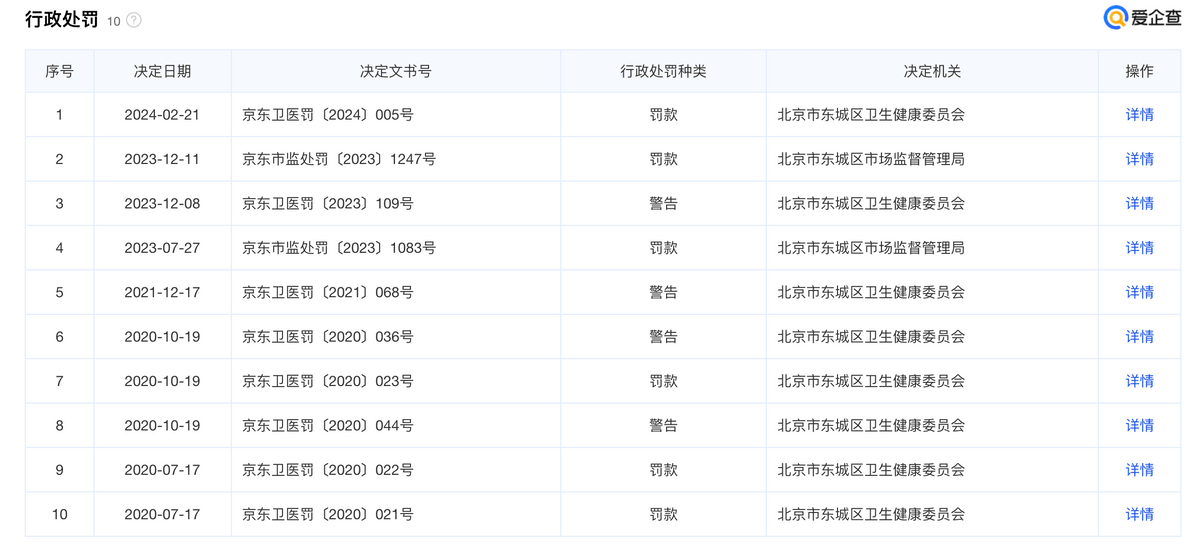This screenshot has width=1200, height=549.
Task: Click the 行政处罚种类 column header
Action: tap(663, 71)
